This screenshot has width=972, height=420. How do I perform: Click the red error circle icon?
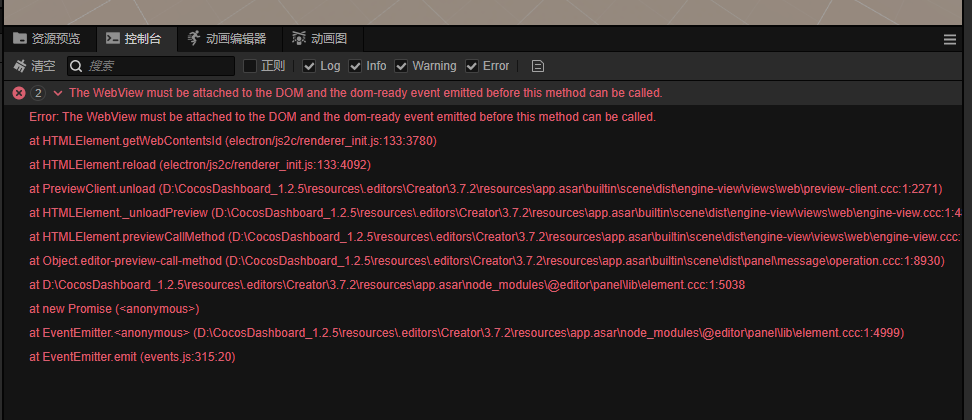pyautogui.click(x=18, y=93)
